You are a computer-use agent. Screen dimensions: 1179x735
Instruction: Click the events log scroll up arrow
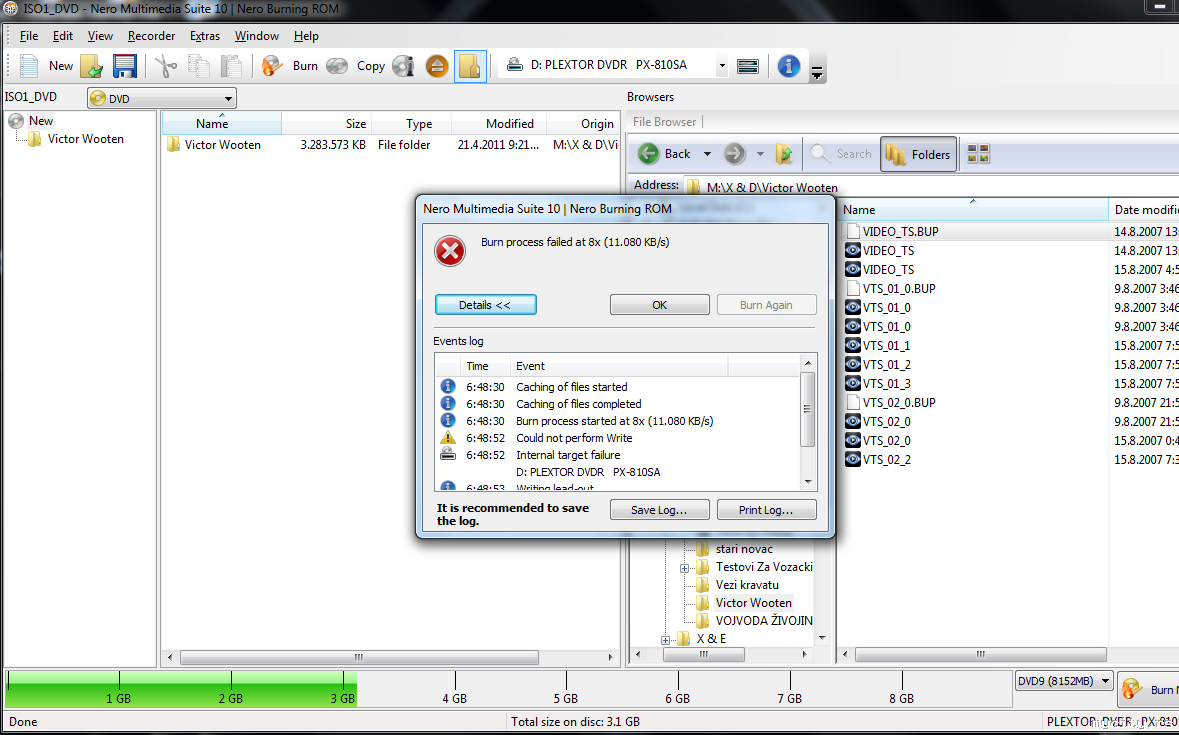tap(808, 363)
